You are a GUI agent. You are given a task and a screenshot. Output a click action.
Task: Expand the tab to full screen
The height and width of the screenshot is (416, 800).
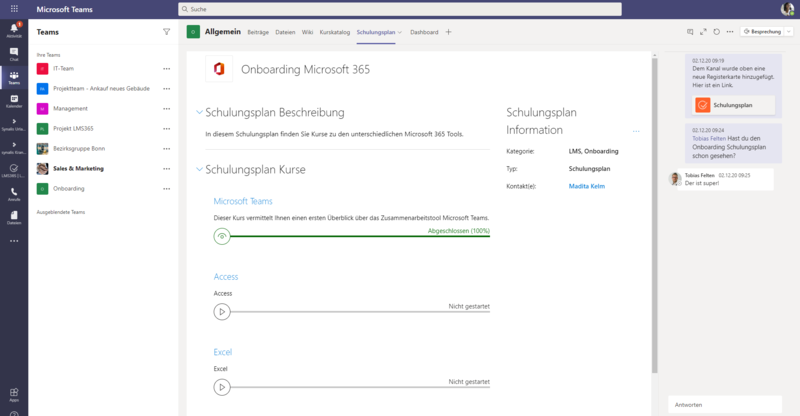pyautogui.click(x=703, y=32)
